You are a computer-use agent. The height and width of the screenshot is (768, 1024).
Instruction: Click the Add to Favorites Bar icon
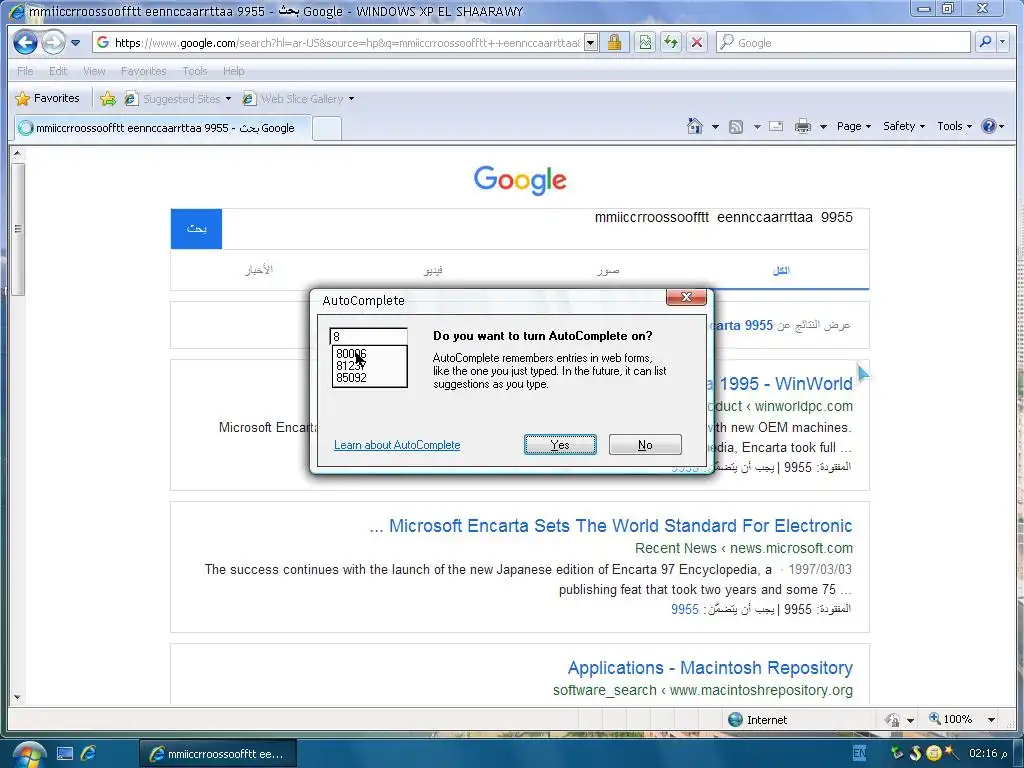pyautogui.click(x=108, y=99)
